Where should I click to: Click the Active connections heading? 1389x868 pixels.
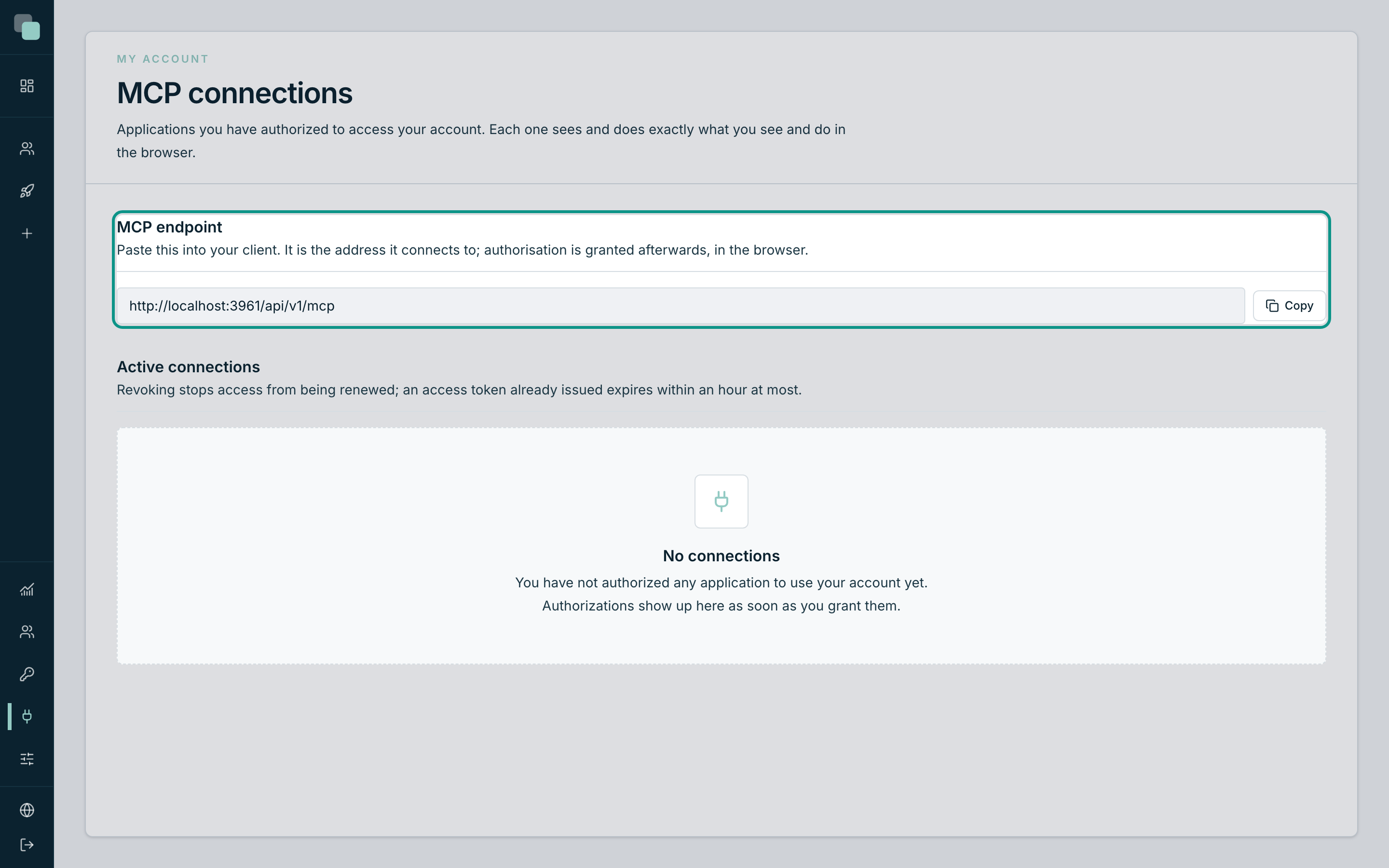pos(188,367)
